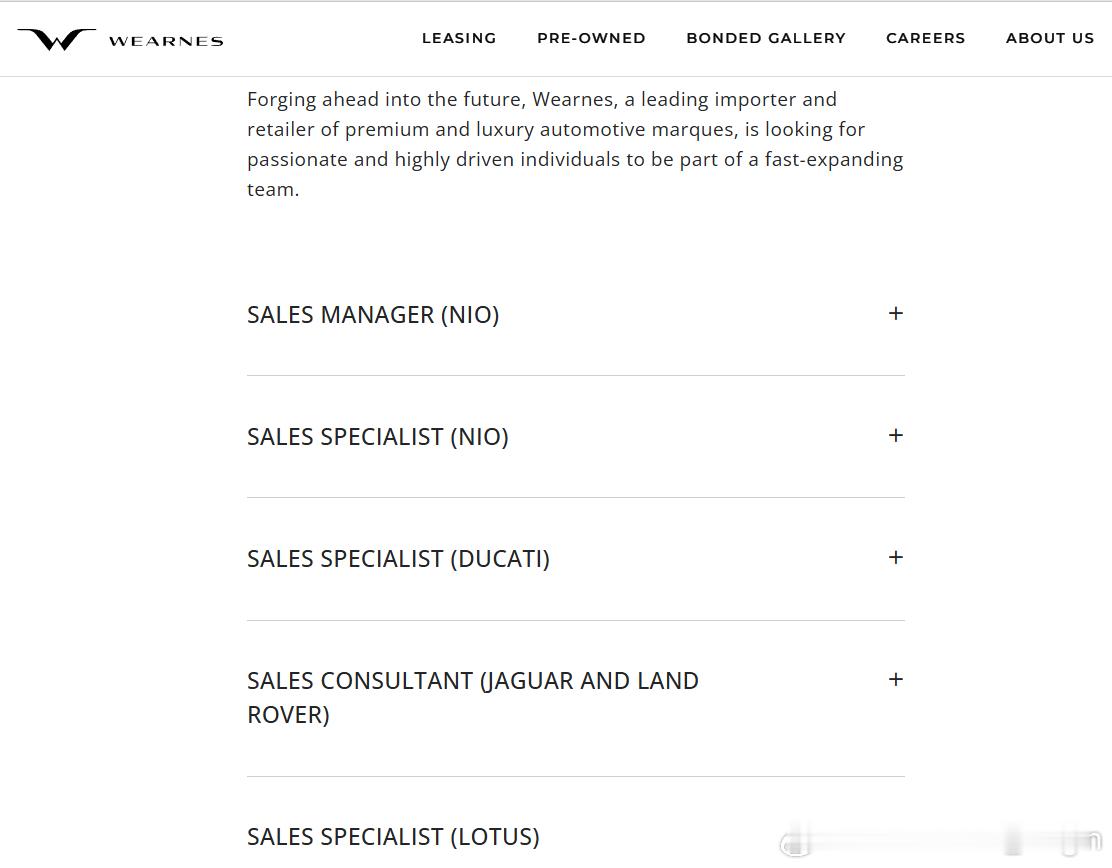Click plus icon beside Sales Specialist (NIO)

pyautogui.click(x=896, y=435)
